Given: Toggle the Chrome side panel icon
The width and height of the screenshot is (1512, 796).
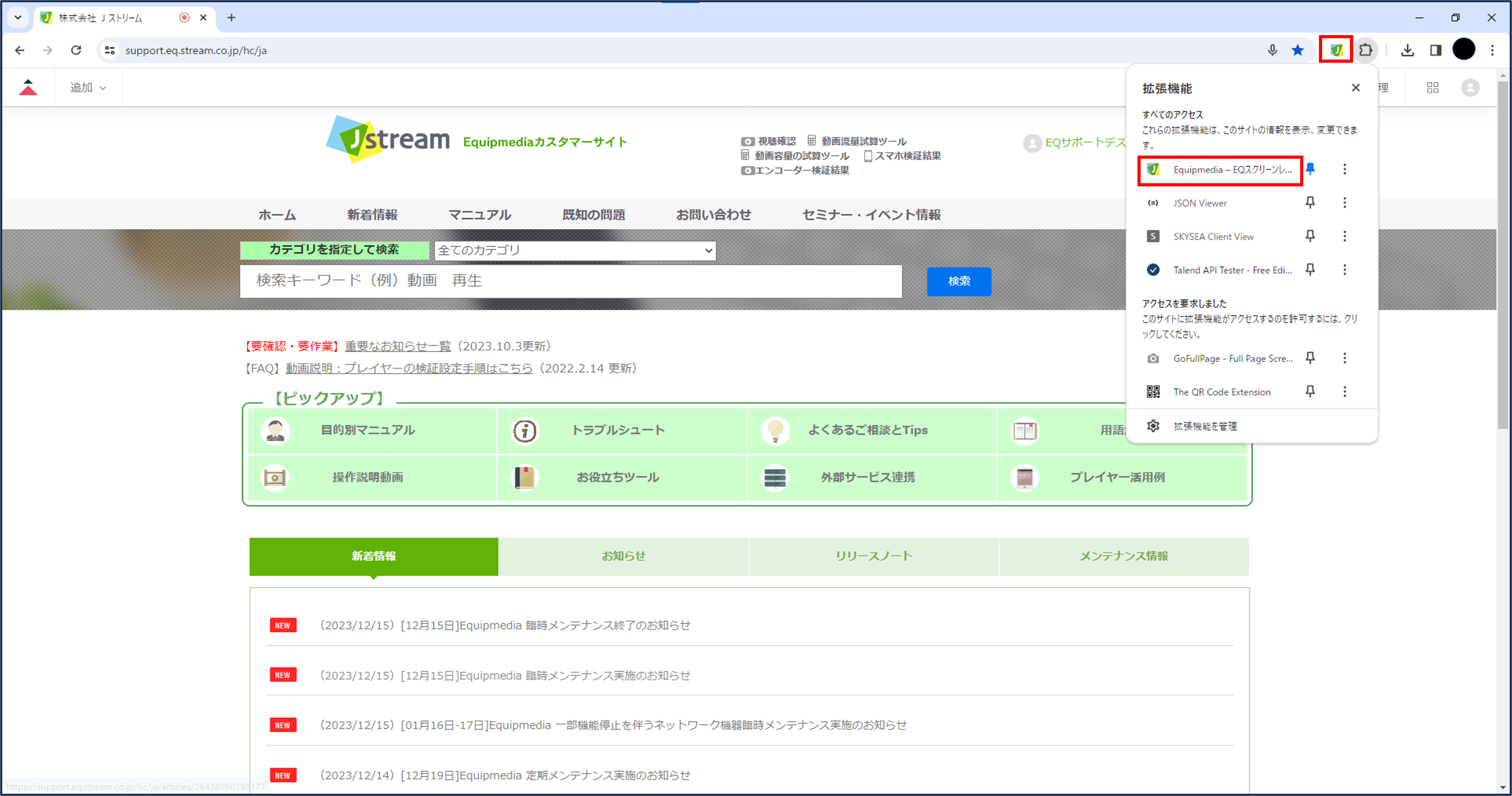Looking at the screenshot, I should (x=1436, y=51).
